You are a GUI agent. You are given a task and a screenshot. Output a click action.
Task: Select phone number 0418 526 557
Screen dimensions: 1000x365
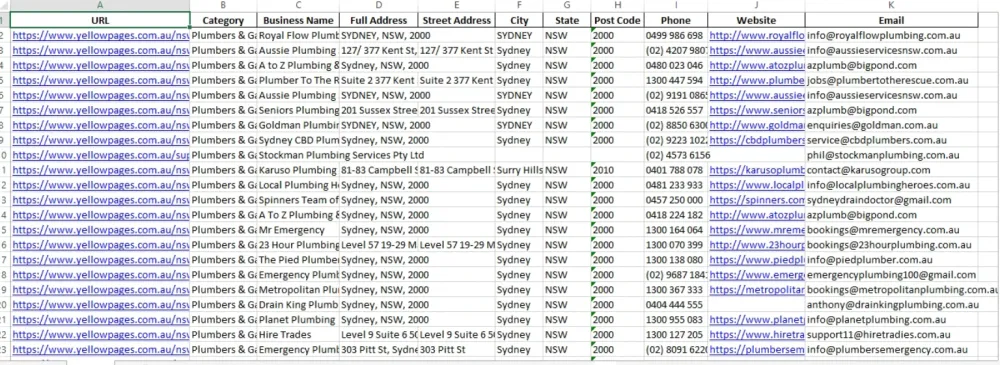[675, 110]
